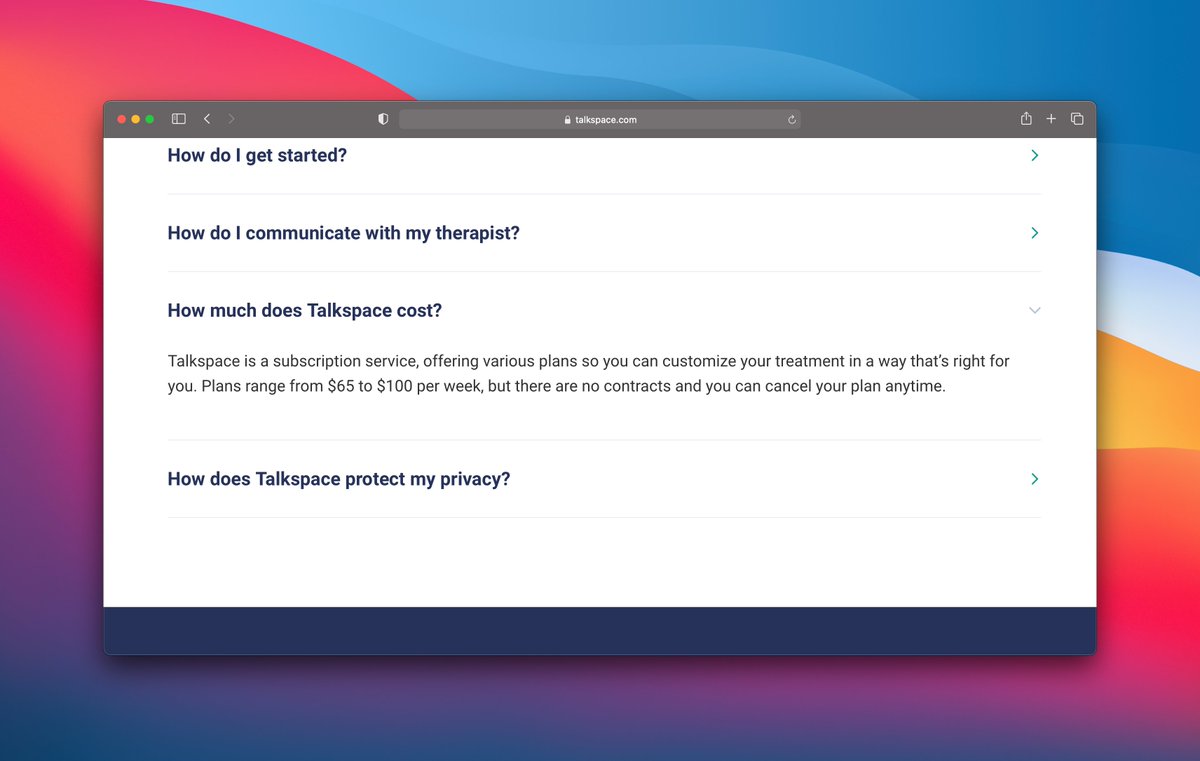Expand chevron beside privacy protection question

tap(1035, 479)
